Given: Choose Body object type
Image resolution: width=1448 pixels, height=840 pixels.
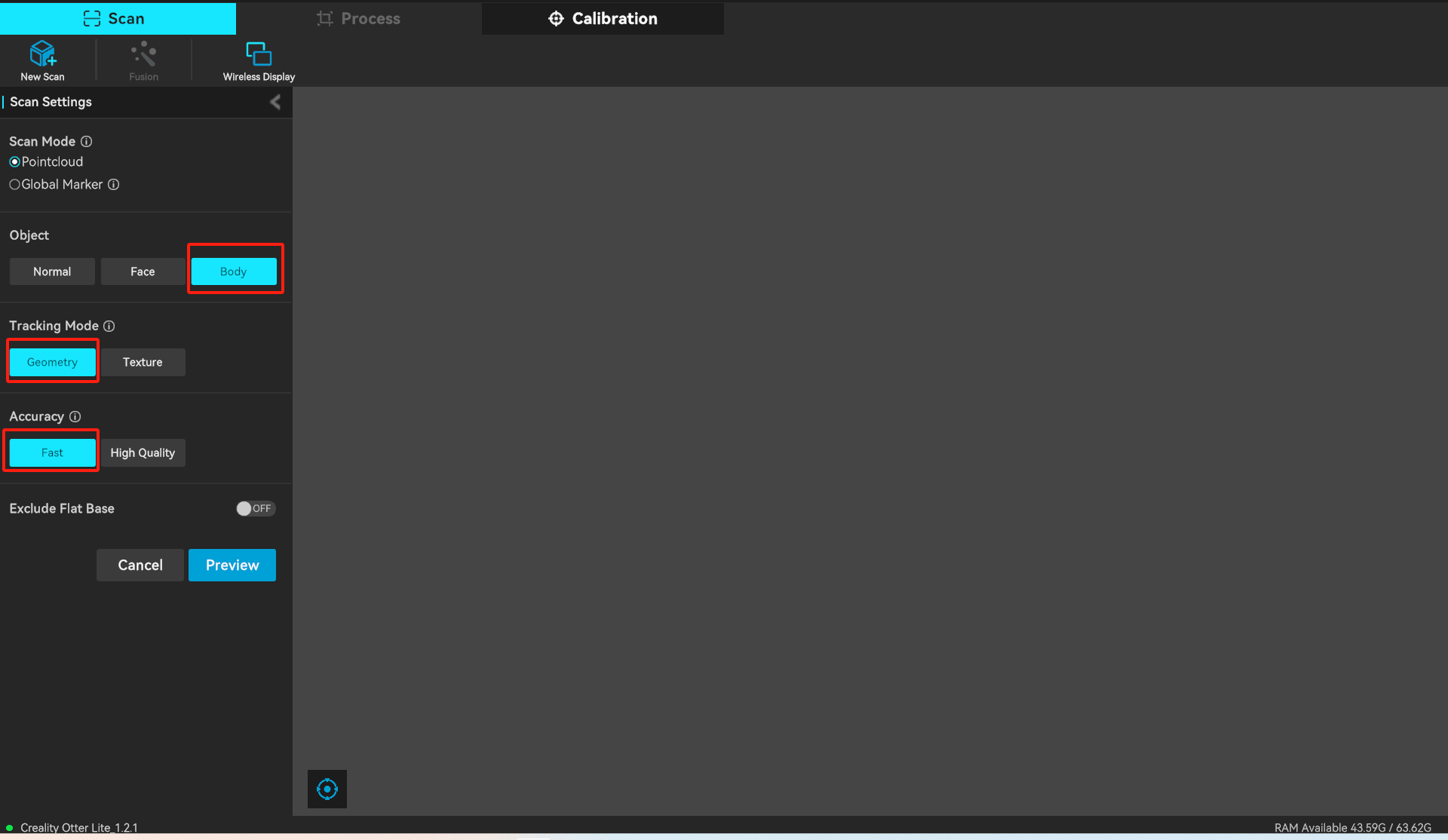Looking at the screenshot, I should click(234, 271).
